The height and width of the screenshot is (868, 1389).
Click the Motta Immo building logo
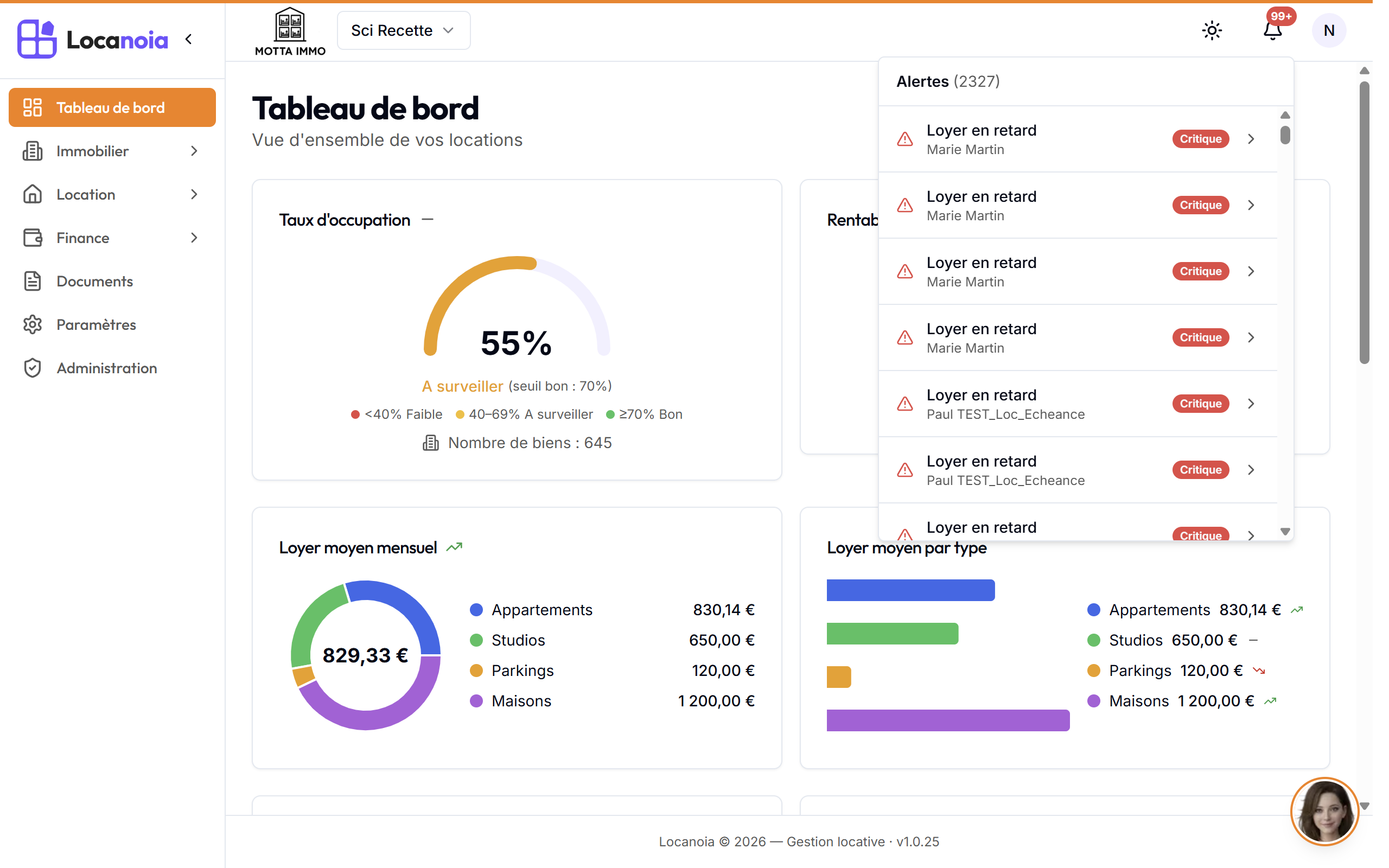290,31
